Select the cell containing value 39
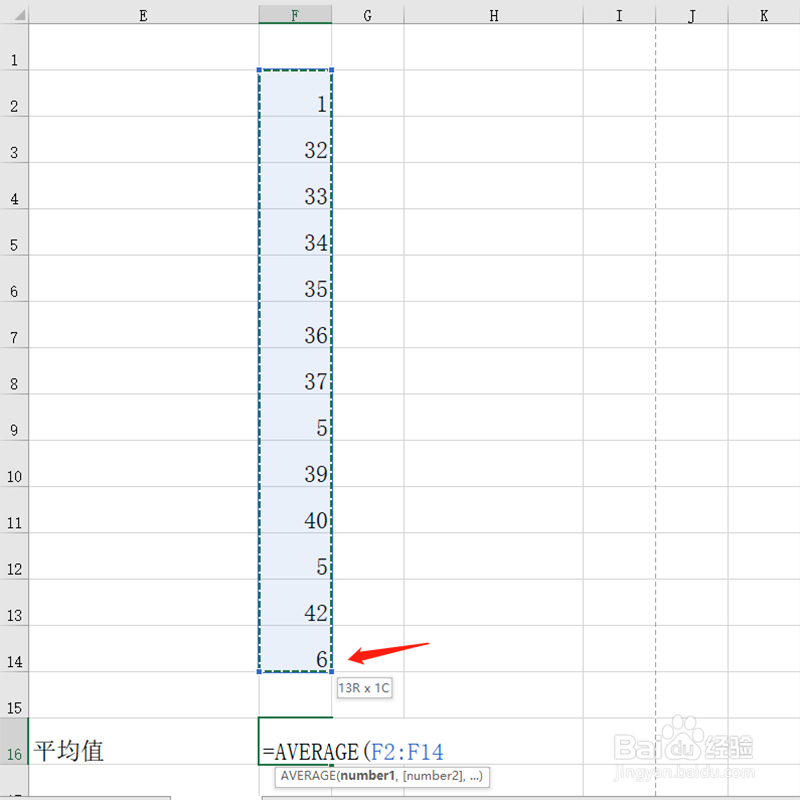 (295, 474)
